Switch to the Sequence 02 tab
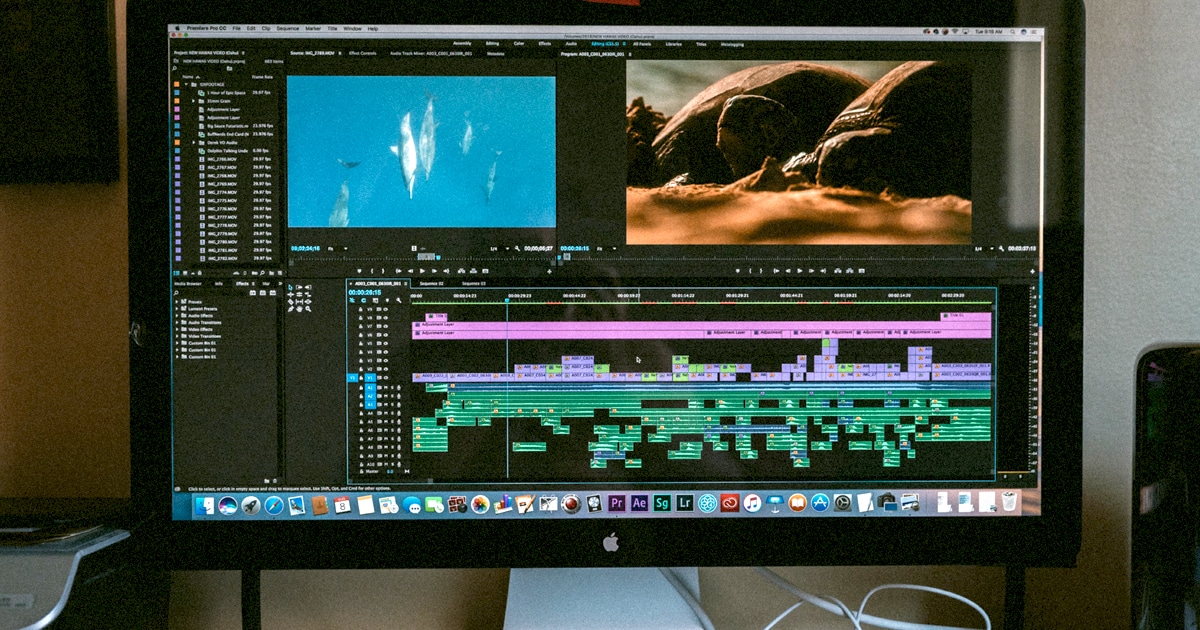The image size is (1200, 630). point(431,283)
